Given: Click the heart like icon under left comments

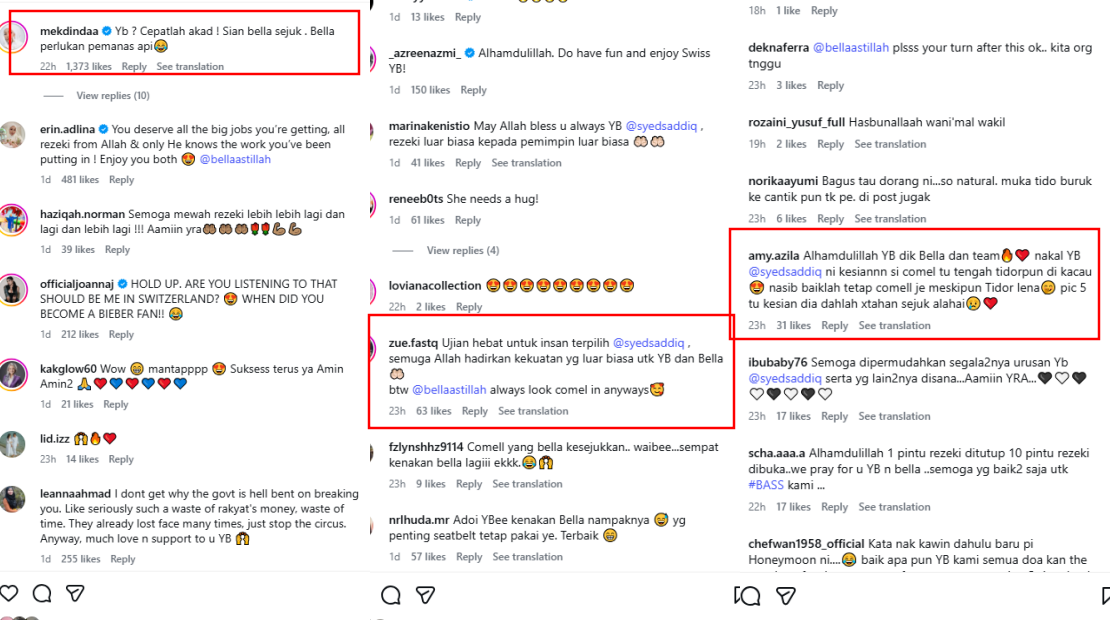Looking at the screenshot, I should [10, 594].
